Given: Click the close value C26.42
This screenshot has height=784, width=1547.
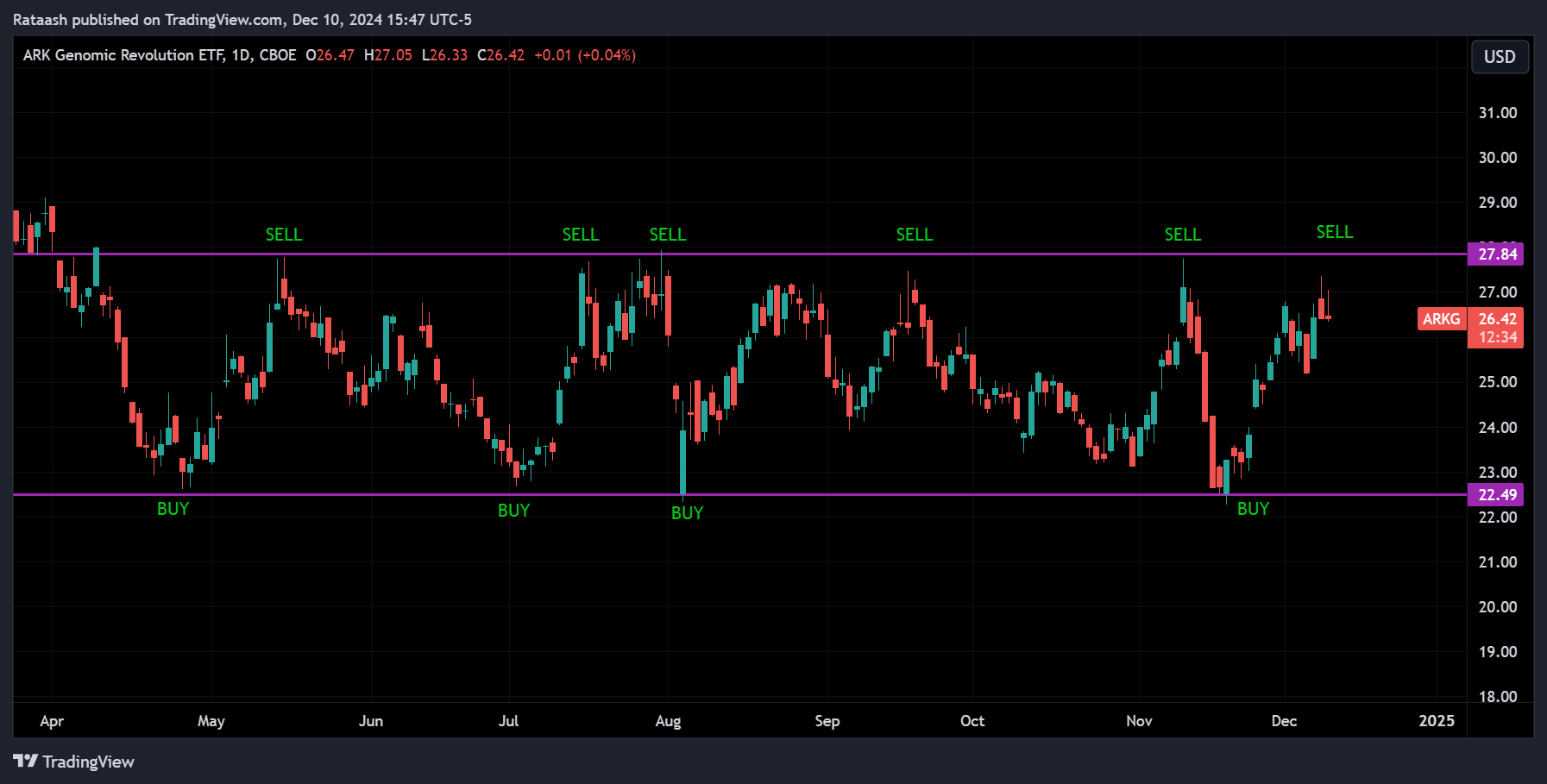Looking at the screenshot, I should [500, 55].
